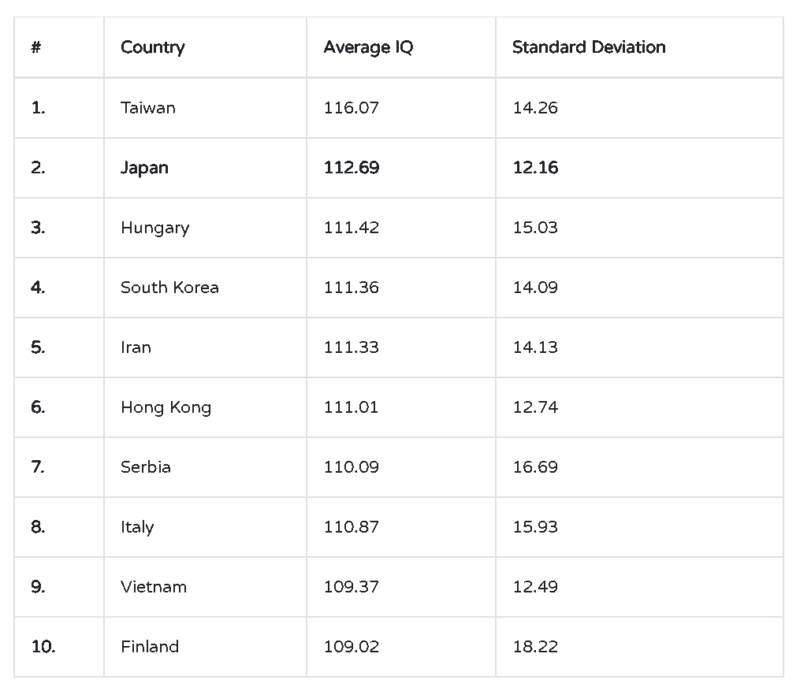Select the rank number 10. cell
The image size is (800, 687).
pyautogui.click(x=43, y=647)
